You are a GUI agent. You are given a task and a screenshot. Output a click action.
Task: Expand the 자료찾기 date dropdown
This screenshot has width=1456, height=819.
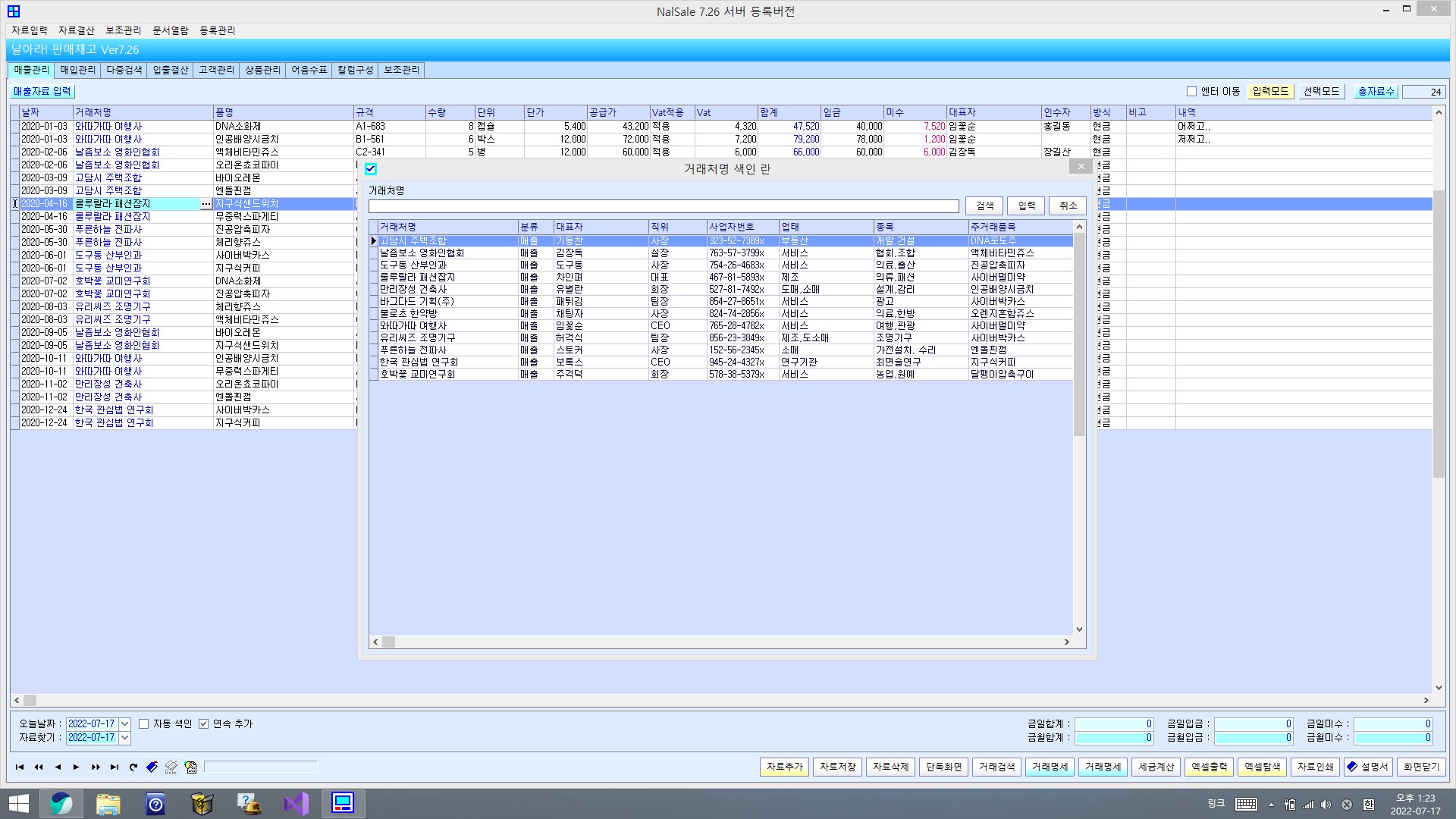[125, 738]
